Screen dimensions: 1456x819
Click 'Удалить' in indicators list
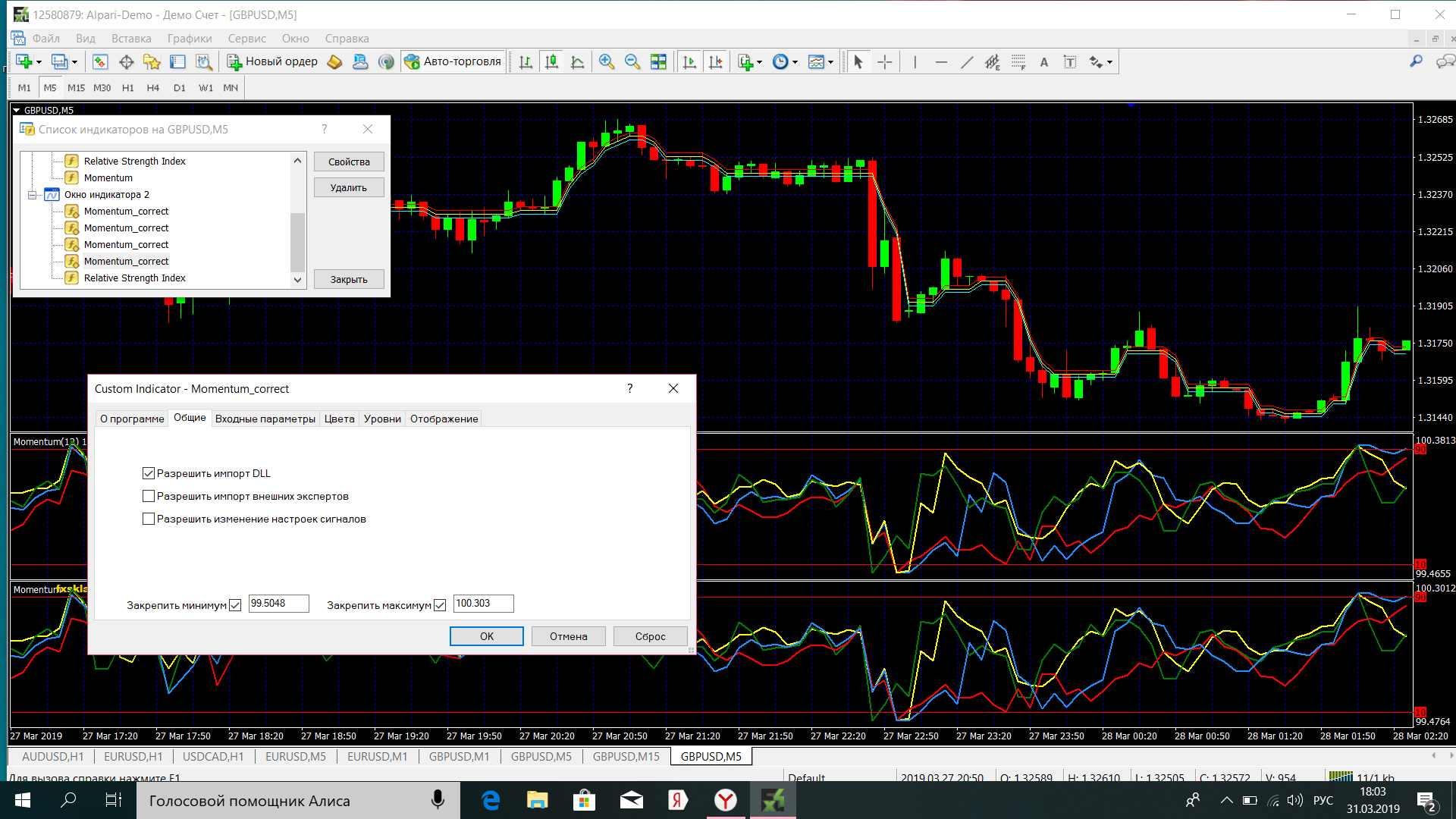(x=349, y=187)
